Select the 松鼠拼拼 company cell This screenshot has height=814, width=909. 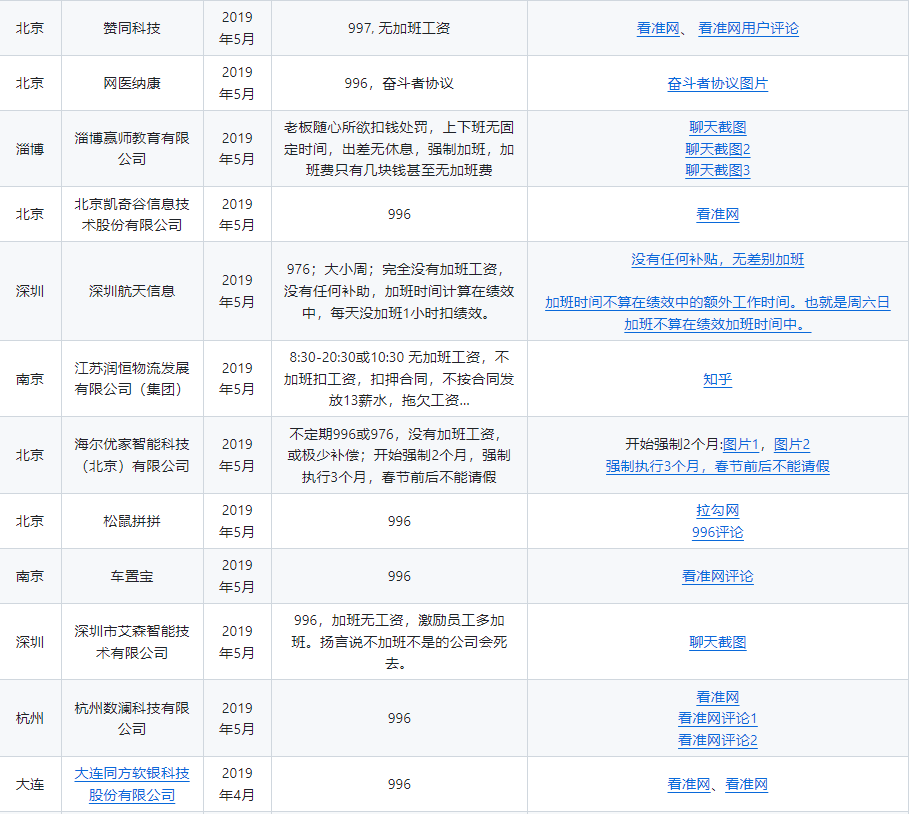[132, 521]
